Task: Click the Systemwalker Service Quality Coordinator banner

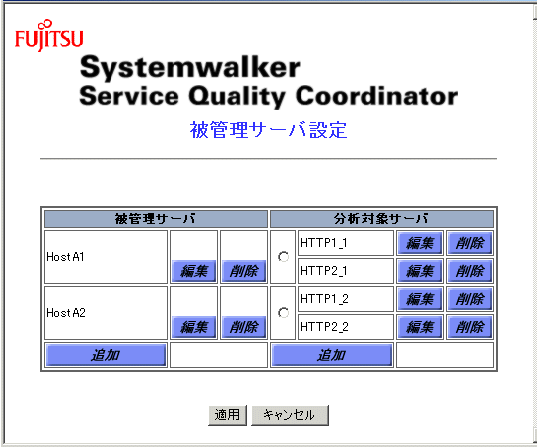Action: coord(268,82)
